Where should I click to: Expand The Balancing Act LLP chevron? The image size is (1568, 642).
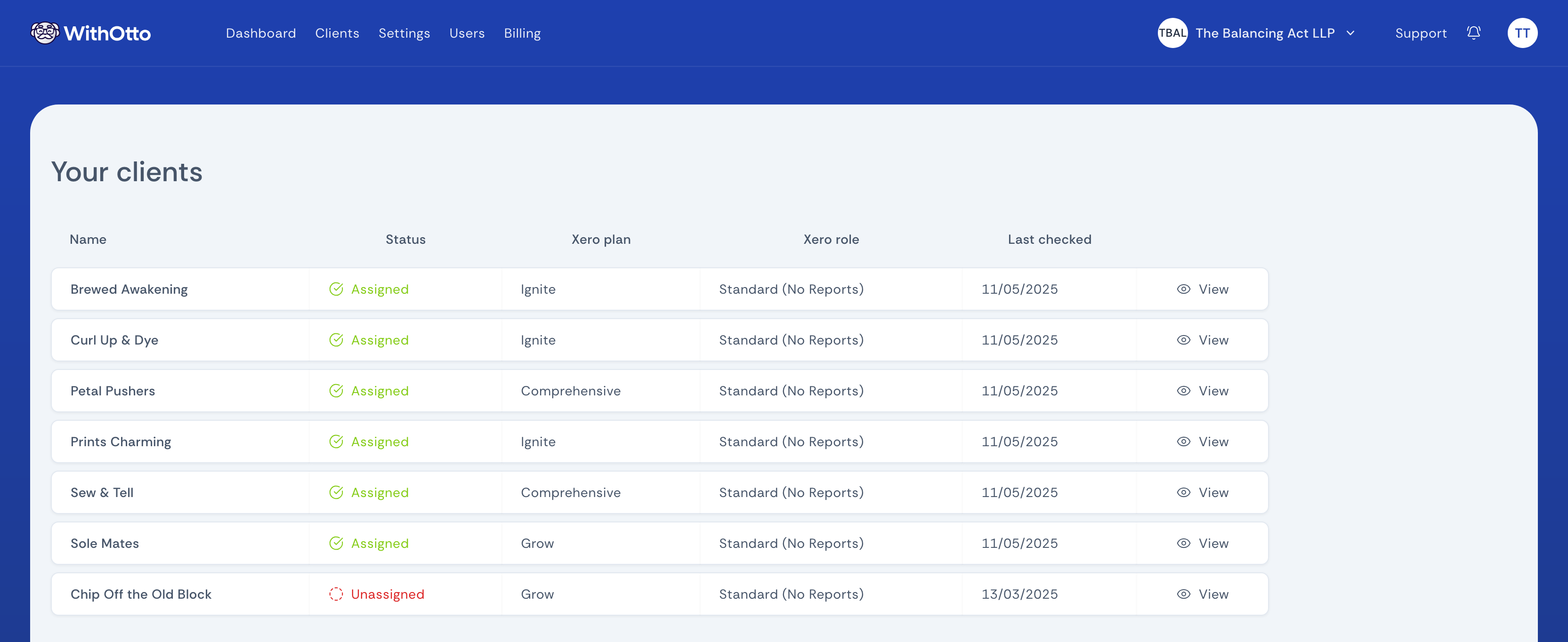tap(1350, 33)
